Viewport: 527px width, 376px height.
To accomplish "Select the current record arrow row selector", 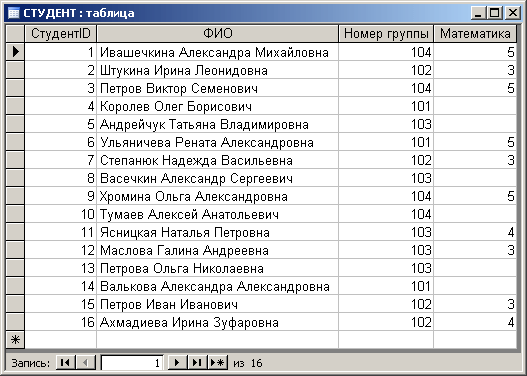I will [15, 52].
